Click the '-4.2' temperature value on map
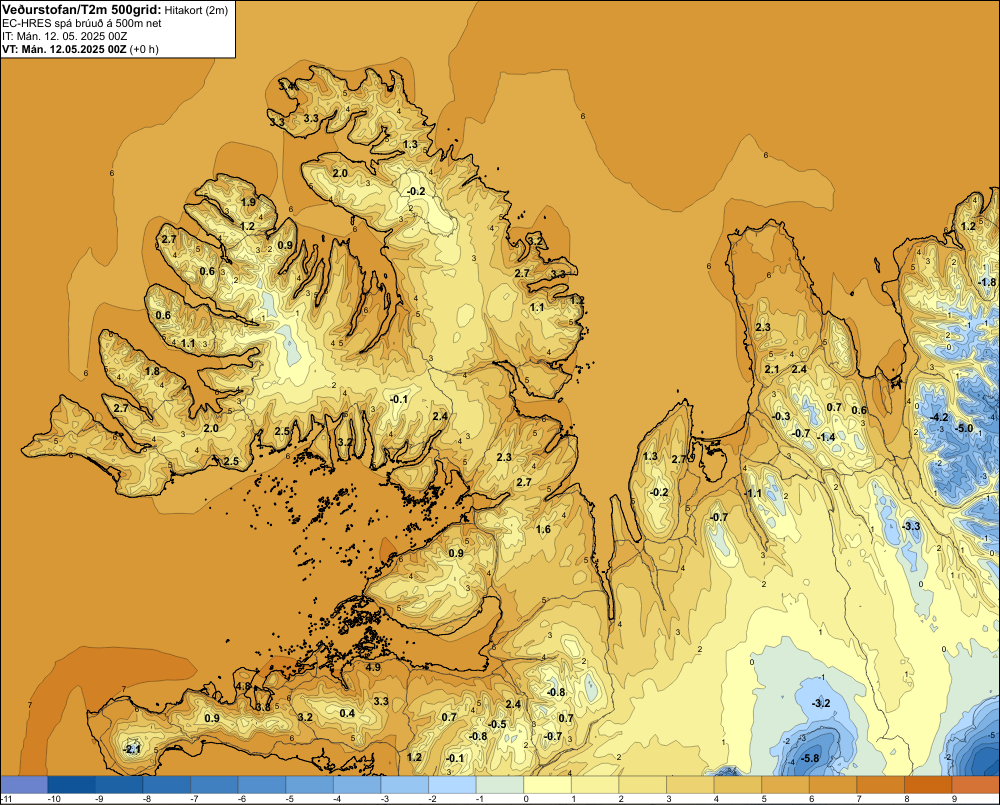 pos(939,418)
